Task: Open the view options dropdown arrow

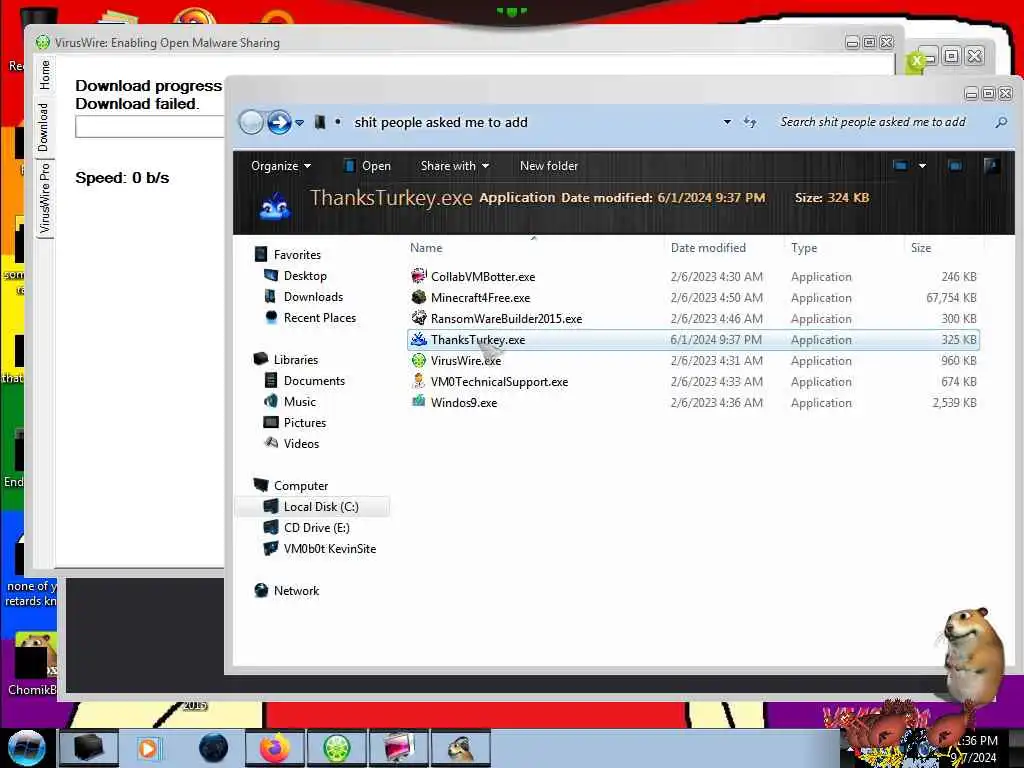Action: 922,166
